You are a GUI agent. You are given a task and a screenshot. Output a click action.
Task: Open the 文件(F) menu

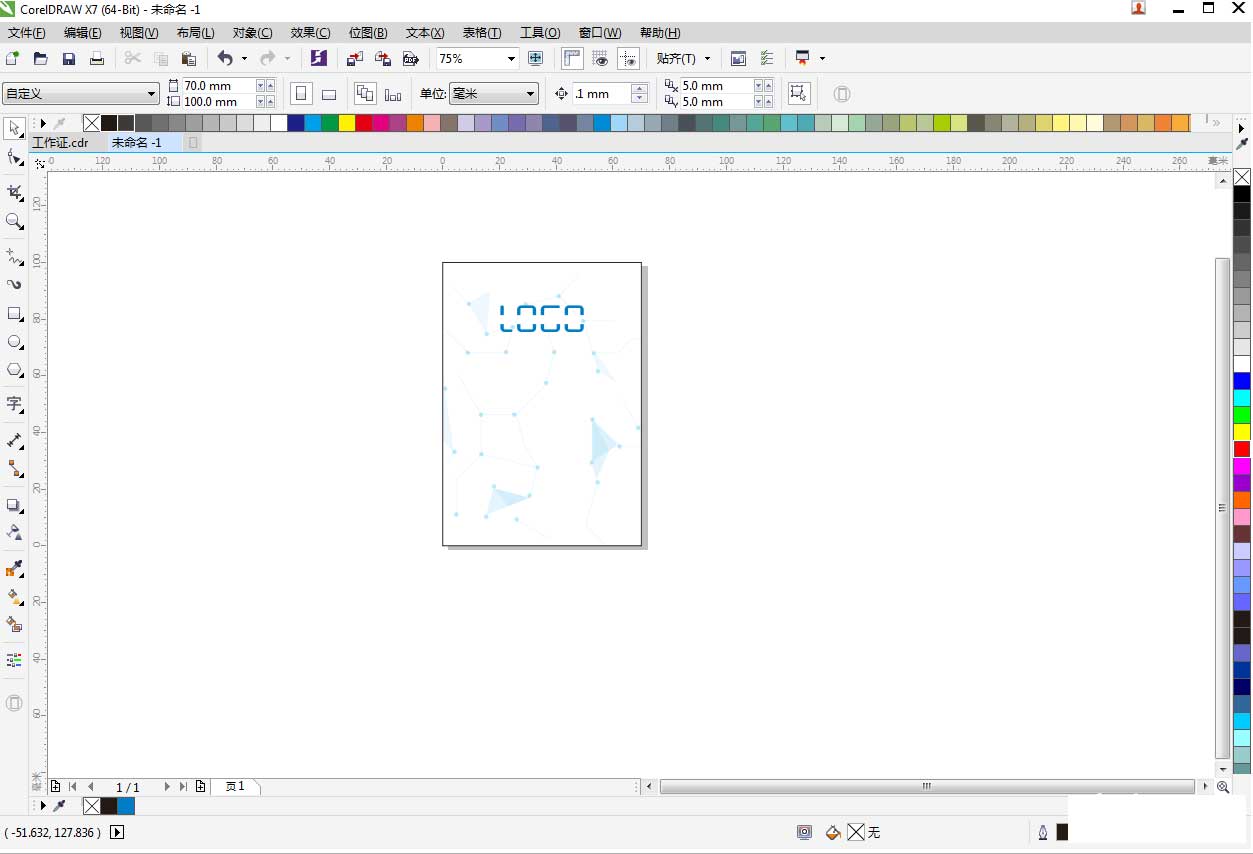point(27,33)
